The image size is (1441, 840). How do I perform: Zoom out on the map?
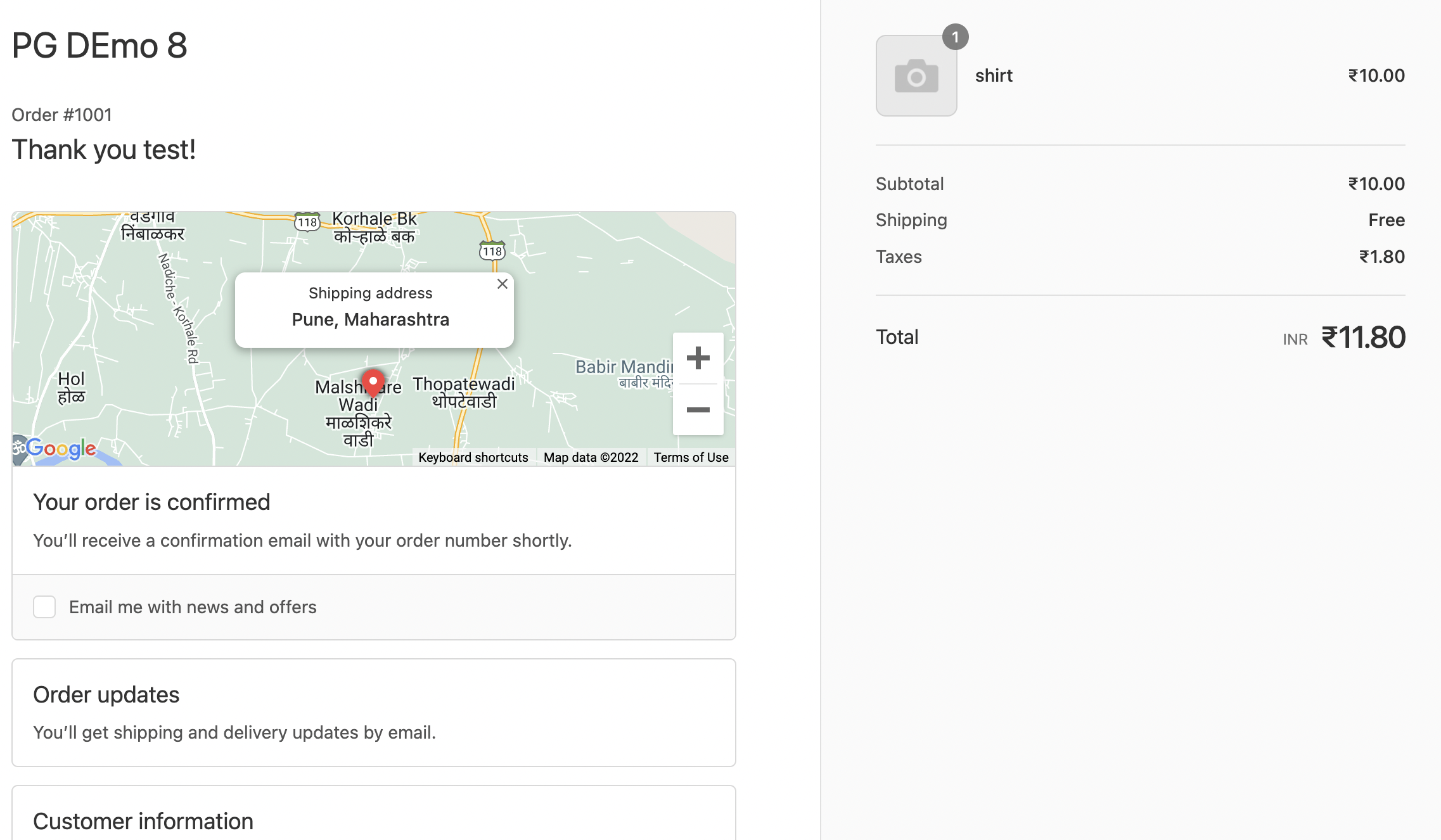click(698, 410)
